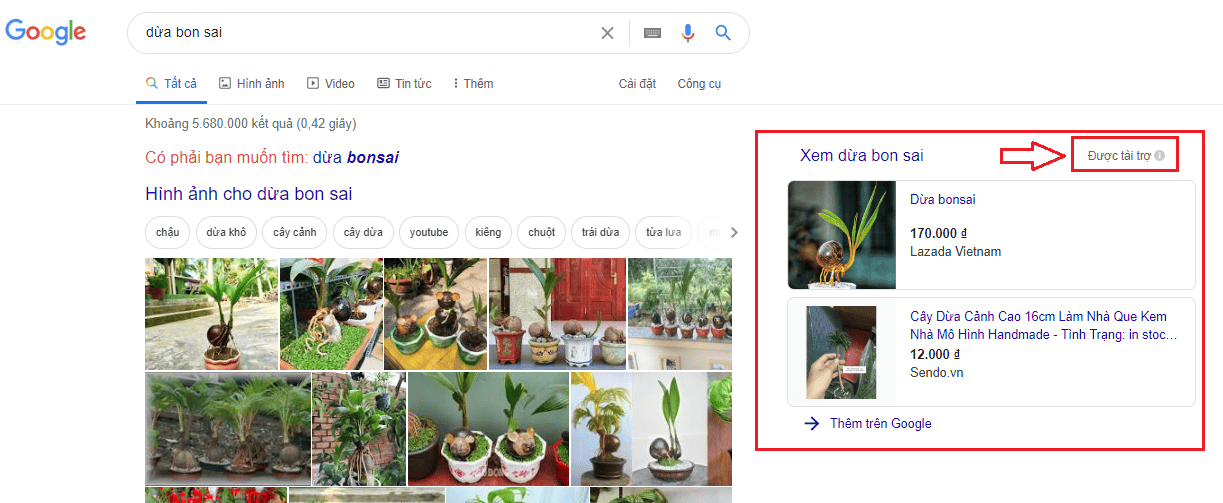
Task: Click the Google logo
Action: point(46,32)
